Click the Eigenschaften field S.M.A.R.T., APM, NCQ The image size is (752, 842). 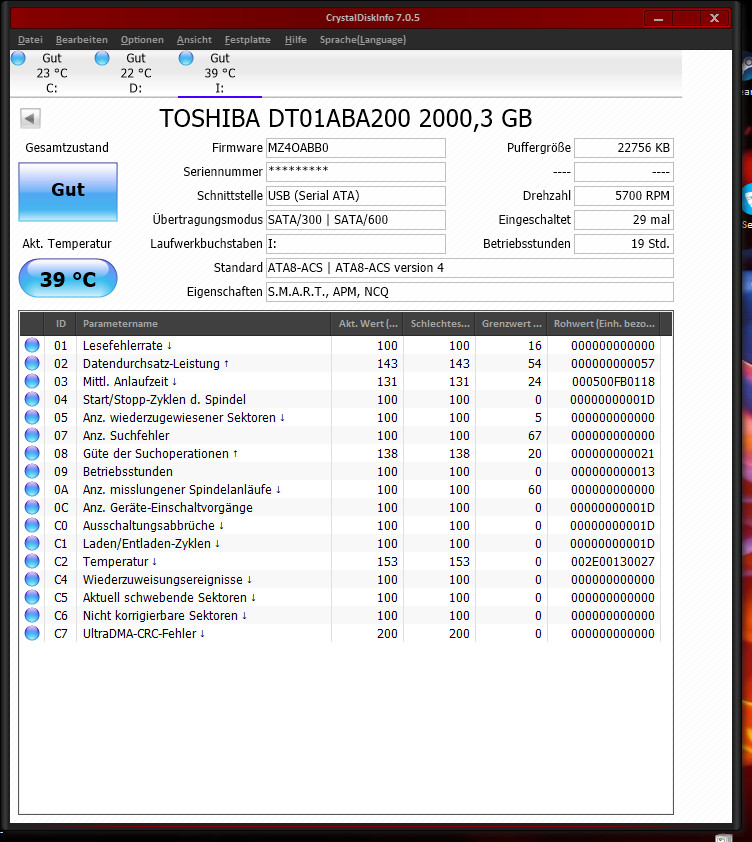click(469, 292)
